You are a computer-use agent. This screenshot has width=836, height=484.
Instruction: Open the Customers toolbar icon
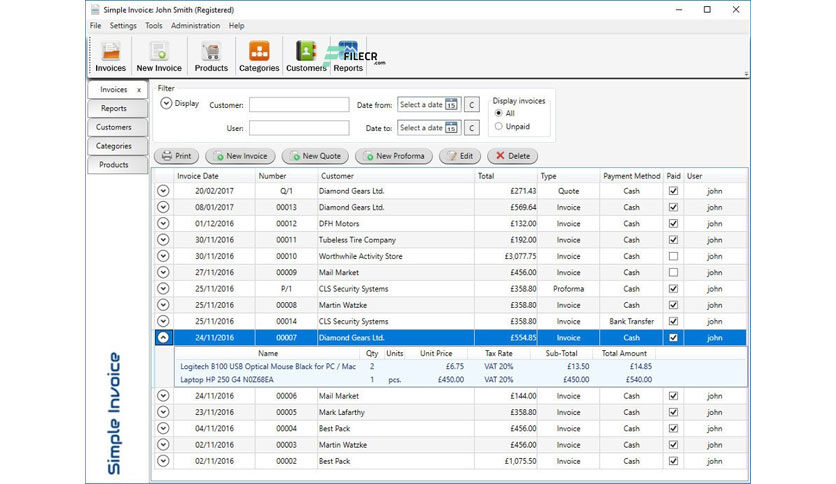pos(306,57)
